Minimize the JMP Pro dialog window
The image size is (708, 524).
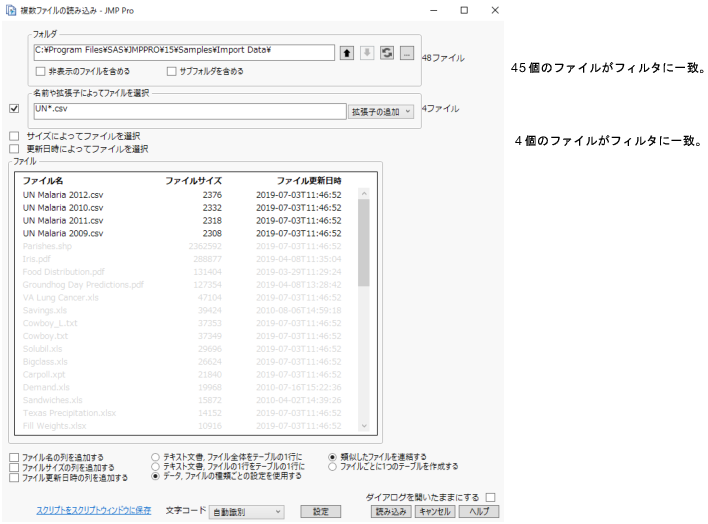(433, 10)
